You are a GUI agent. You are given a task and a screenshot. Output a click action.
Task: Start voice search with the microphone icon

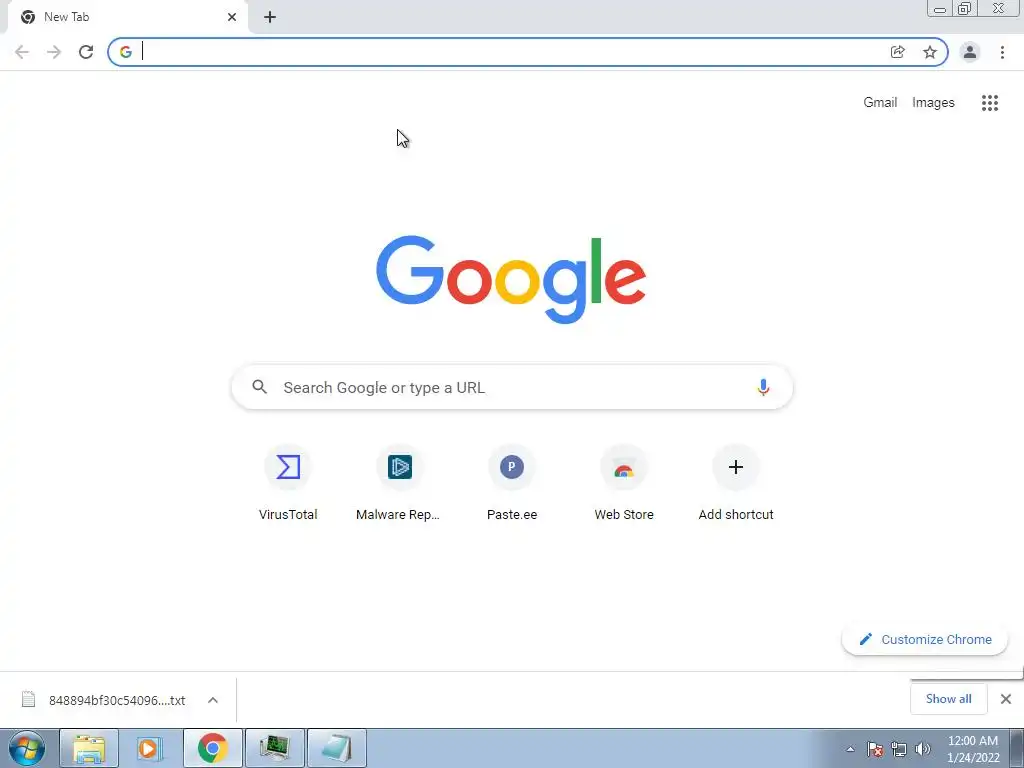(763, 387)
